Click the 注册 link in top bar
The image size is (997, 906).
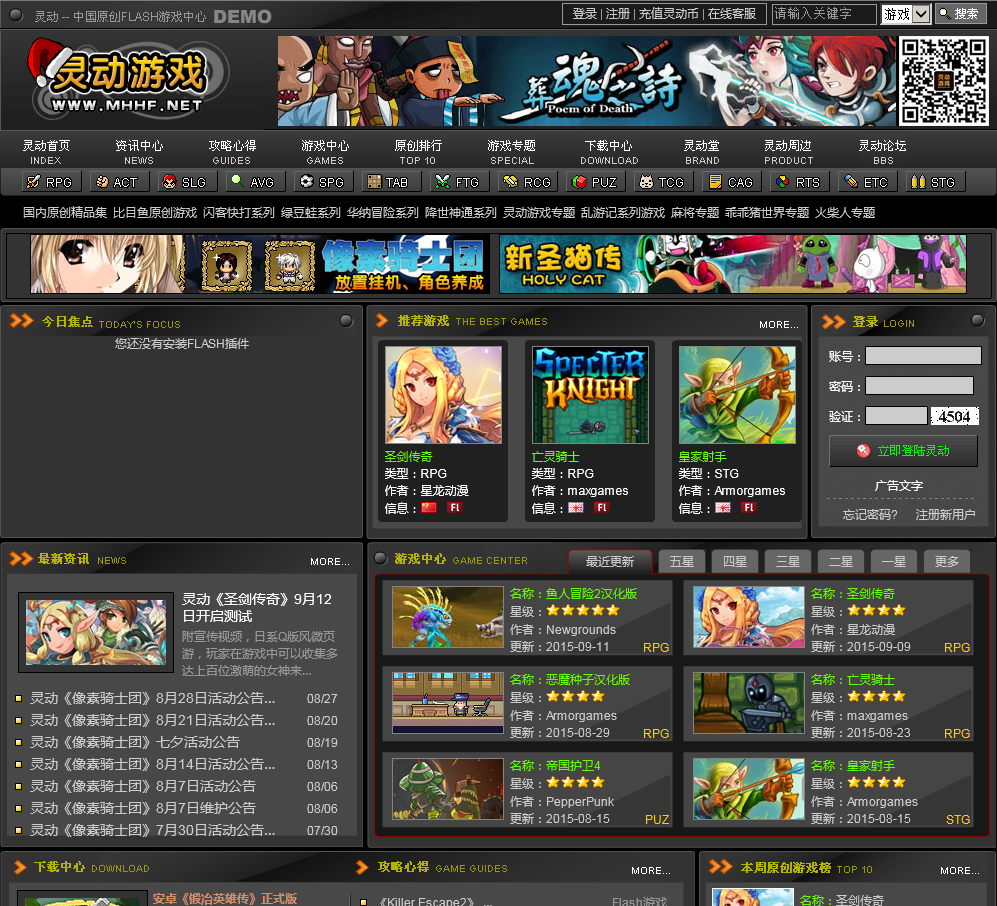coord(617,13)
